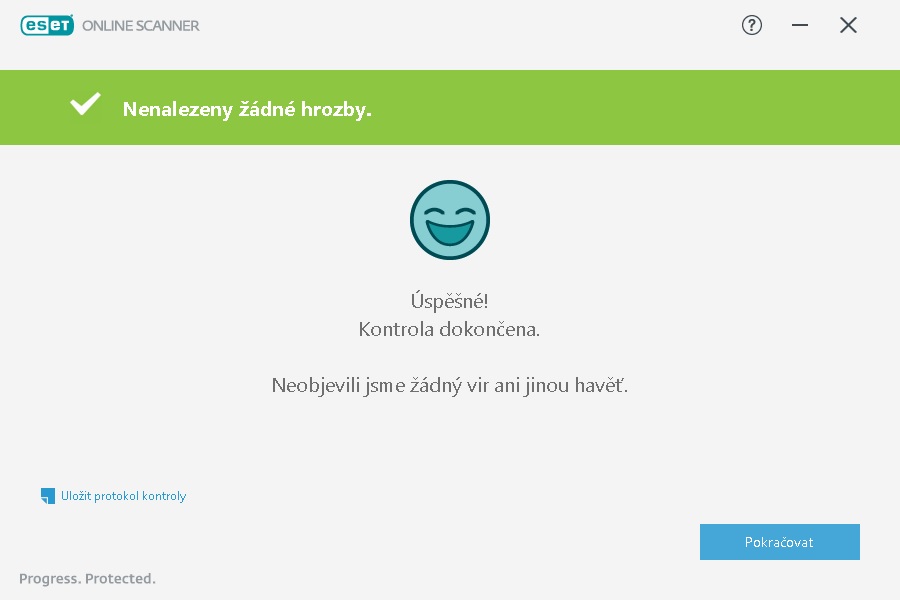Screen dimensions: 900x600
Task: Click the ESET logo
Action: click(x=47, y=25)
